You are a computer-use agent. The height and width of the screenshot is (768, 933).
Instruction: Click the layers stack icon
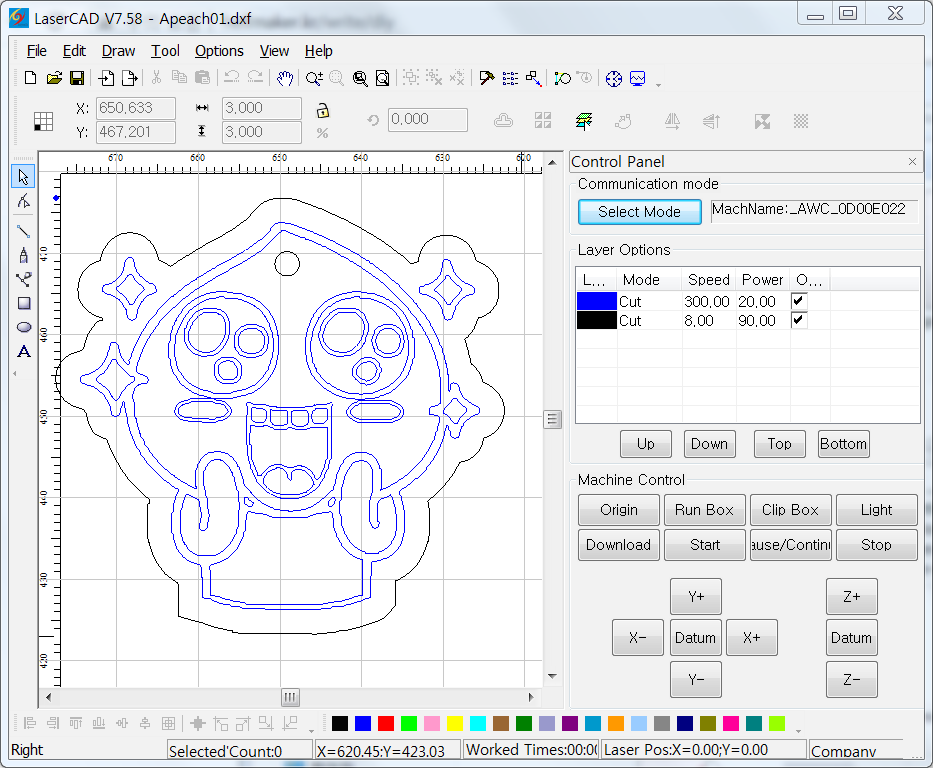[x=584, y=121]
